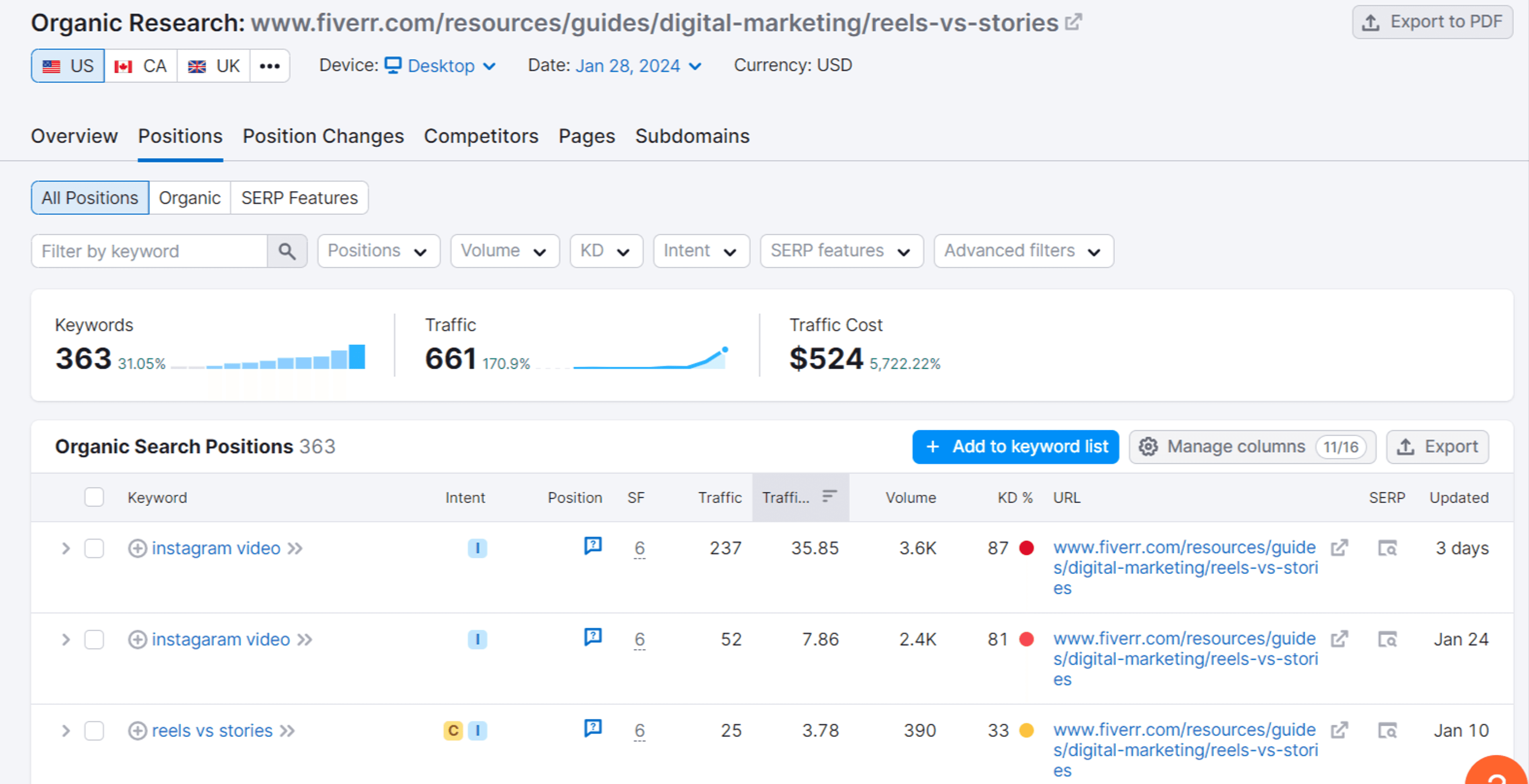Viewport: 1529px width, 784px height.
Task: Switch to the Position Changes tab
Action: click(x=323, y=137)
